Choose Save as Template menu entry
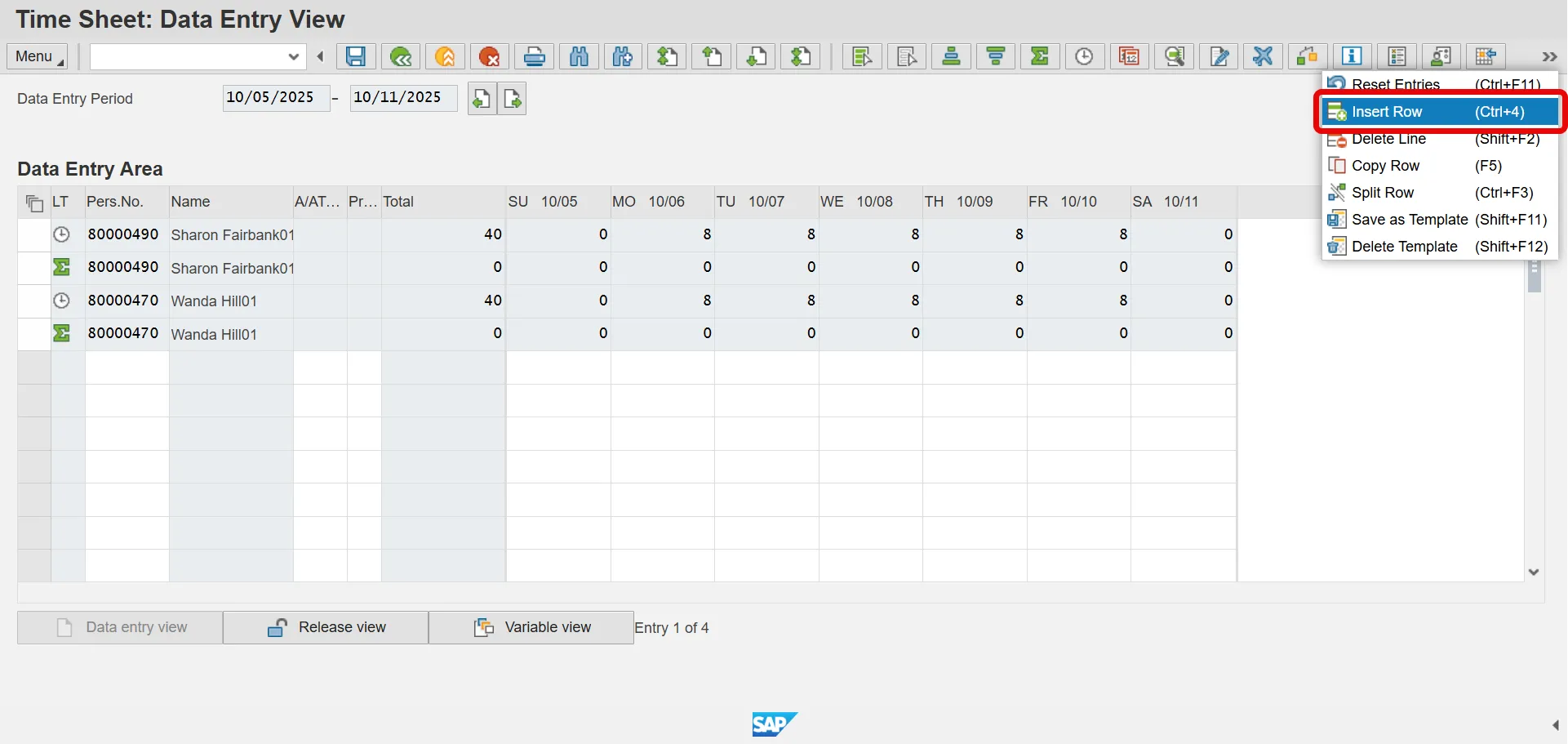Image resolution: width=1568 pixels, height=744 pixels. point(1440,220)
